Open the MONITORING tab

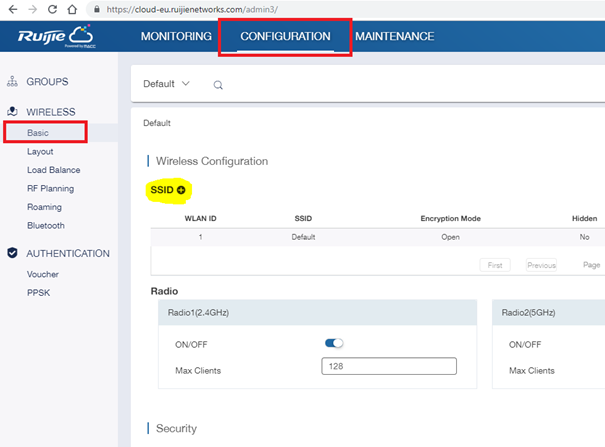176,37
